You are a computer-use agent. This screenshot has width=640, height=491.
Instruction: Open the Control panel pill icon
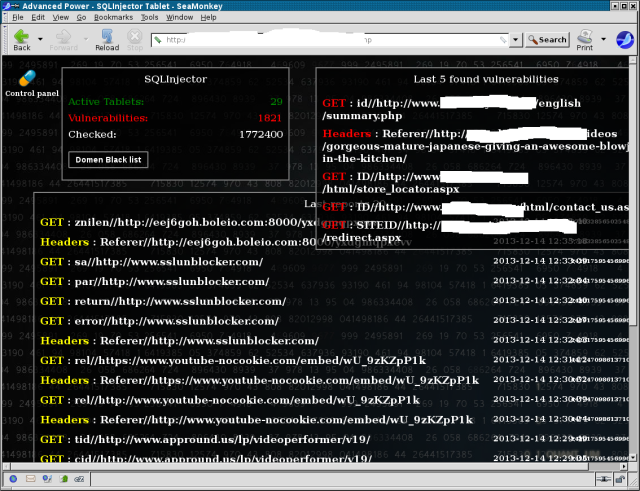[x=28, y=78]
